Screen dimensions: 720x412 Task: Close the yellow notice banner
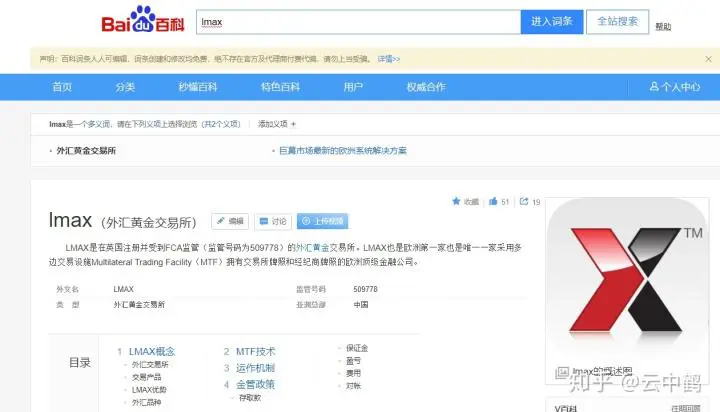[709, 59]
